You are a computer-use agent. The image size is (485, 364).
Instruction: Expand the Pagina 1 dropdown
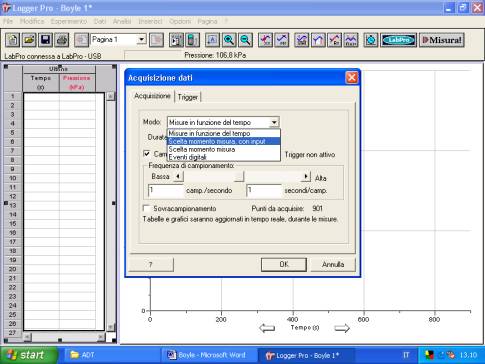[141, 40]
